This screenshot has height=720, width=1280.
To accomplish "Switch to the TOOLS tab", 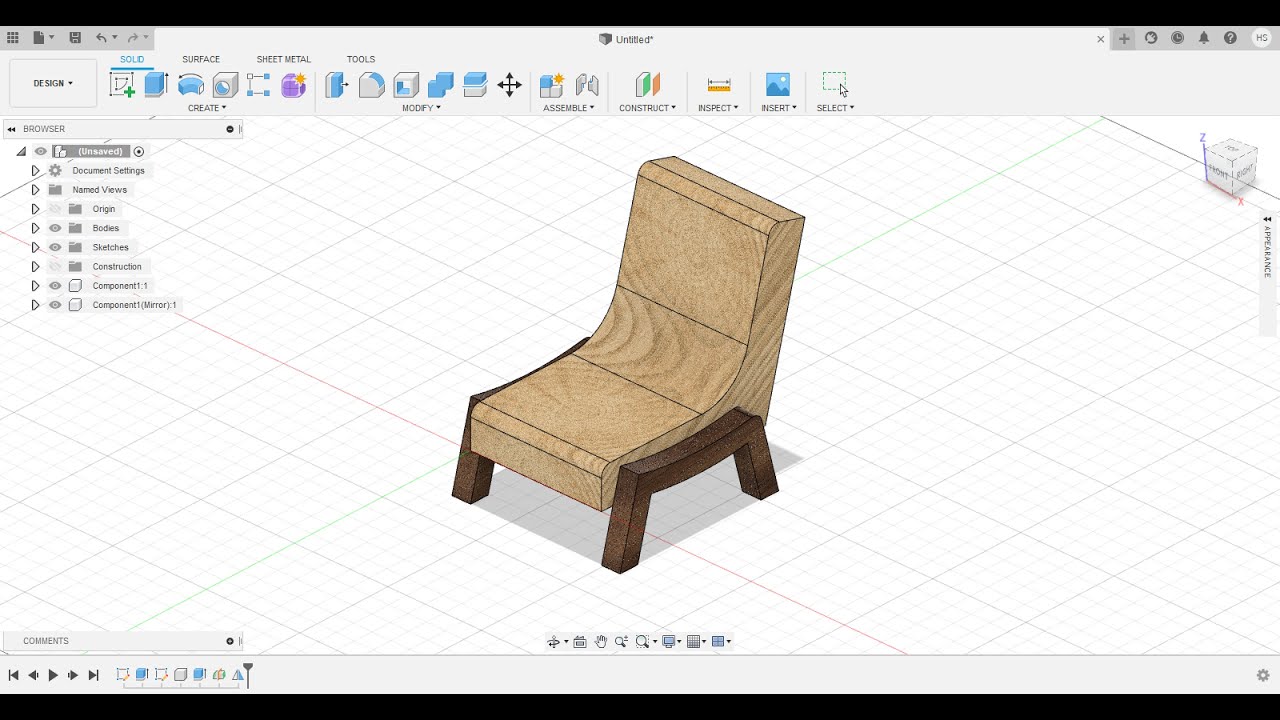I will (x=361, y=60).
